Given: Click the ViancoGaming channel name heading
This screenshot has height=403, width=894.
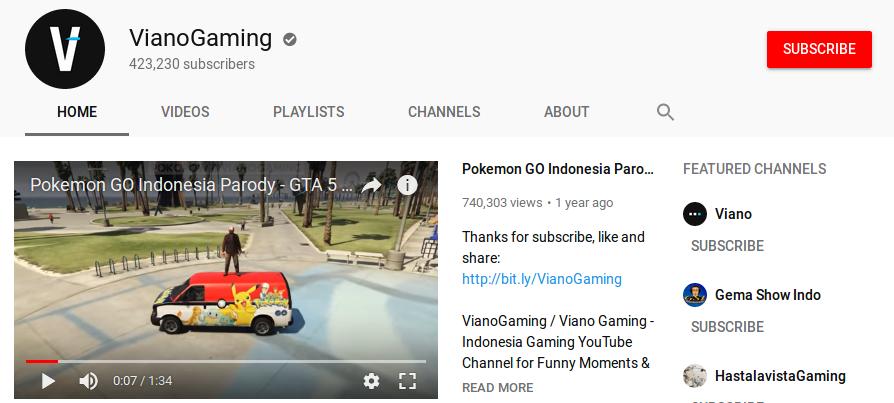Looking at the screenshot, I should click(x=200, y=39).
